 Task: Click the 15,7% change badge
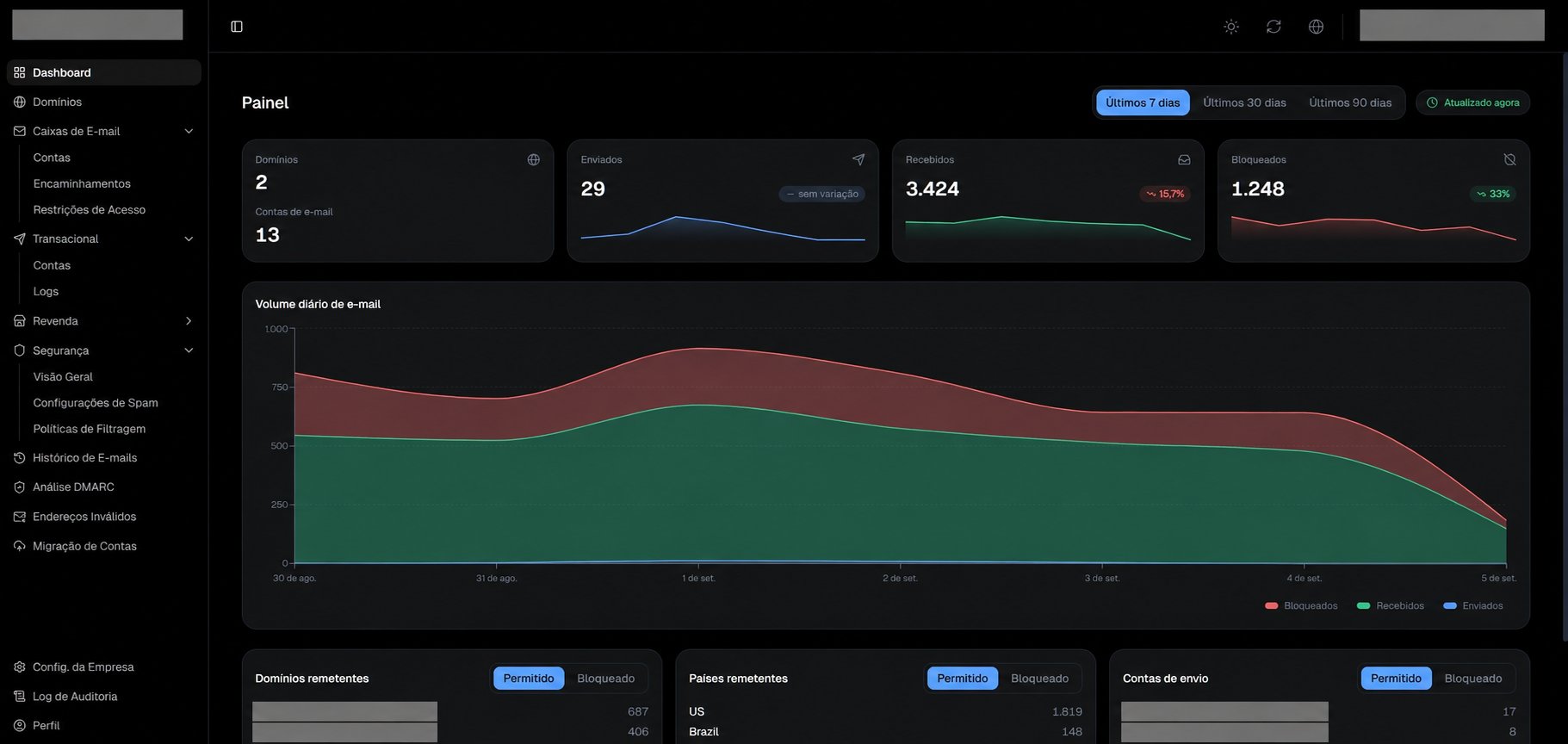[x=1165, y=194]
